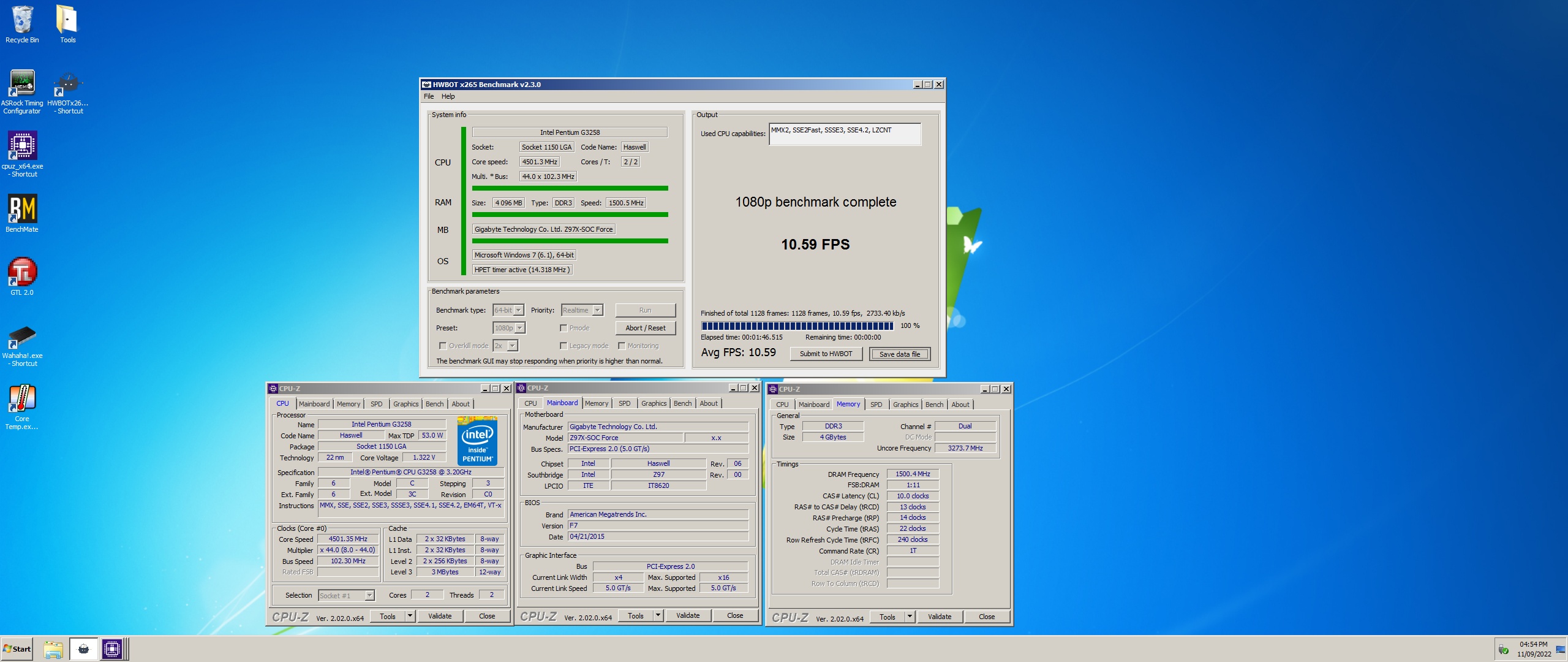Expand Tools arrow in CPU-Z Mainboard window
Viewport: 1568px width, 662px height.
(x=658, y=615)
